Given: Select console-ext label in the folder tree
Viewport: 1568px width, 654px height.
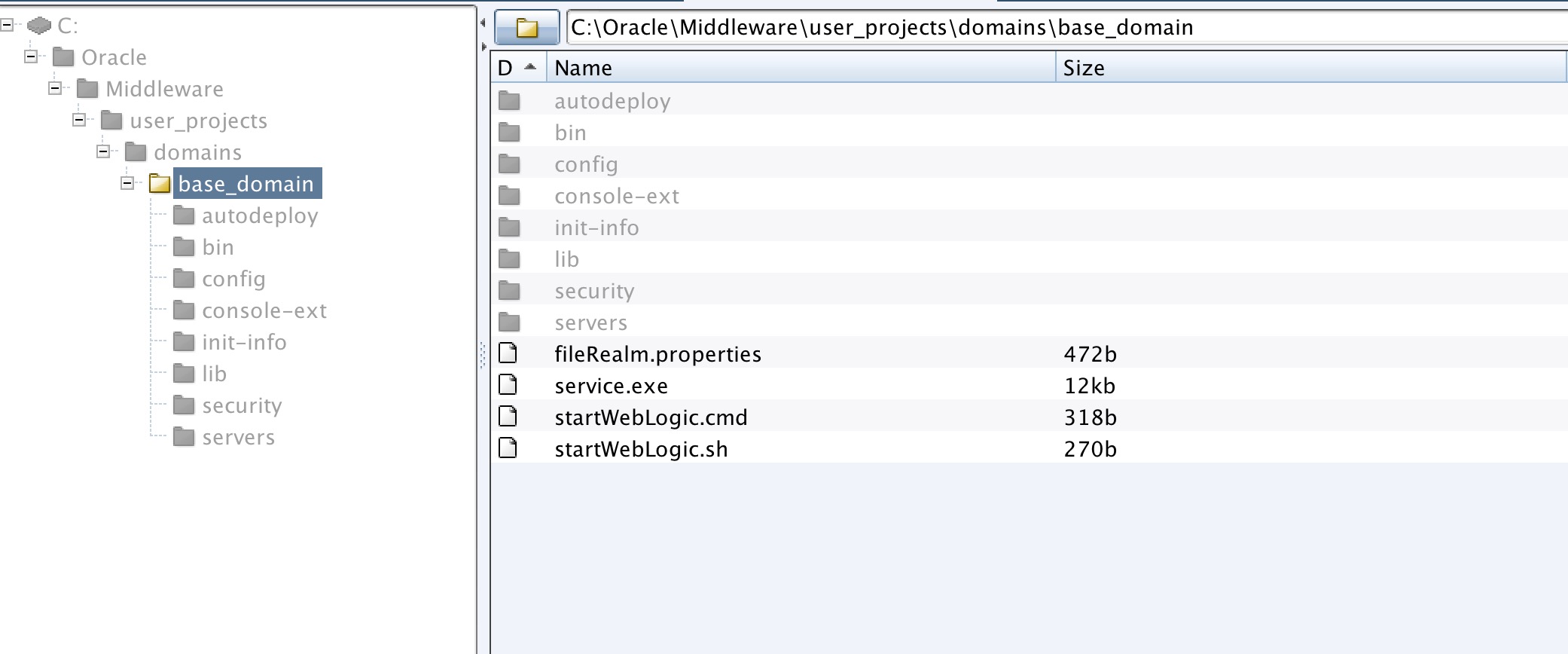Looking at the screenshot, I should pos(264,310).
